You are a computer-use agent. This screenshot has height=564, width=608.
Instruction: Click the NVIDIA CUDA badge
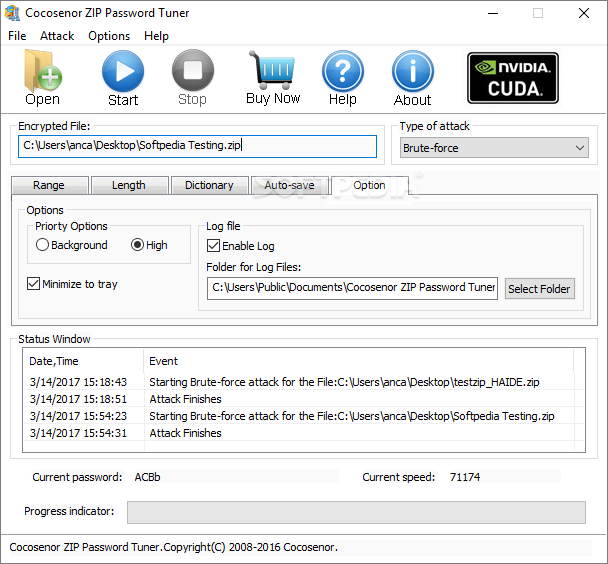[513, 78]
